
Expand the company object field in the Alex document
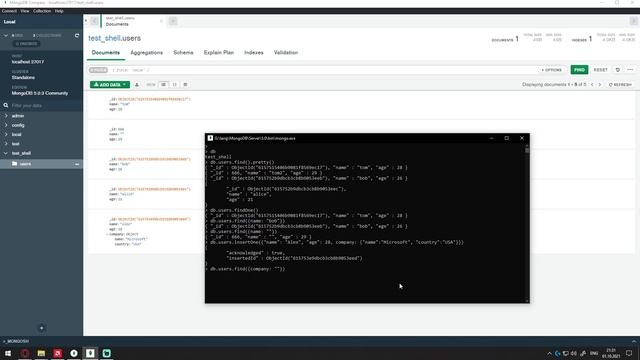pos(107,234)
